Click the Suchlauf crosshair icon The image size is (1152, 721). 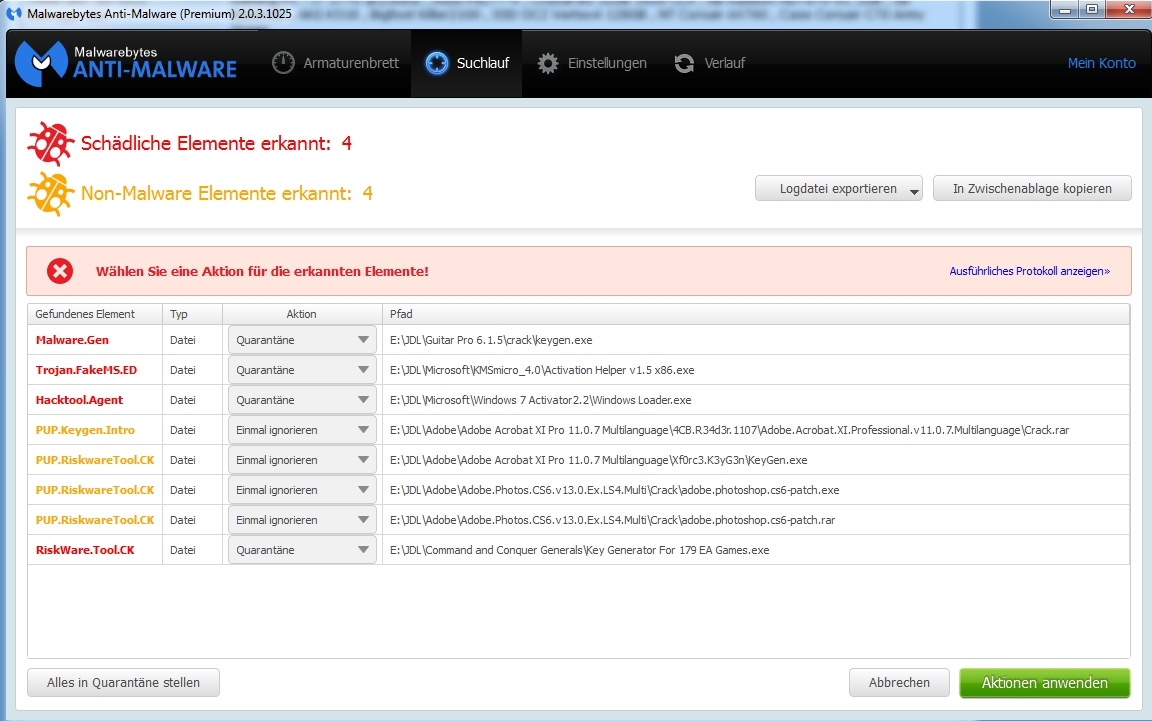(x=436, y=63)
